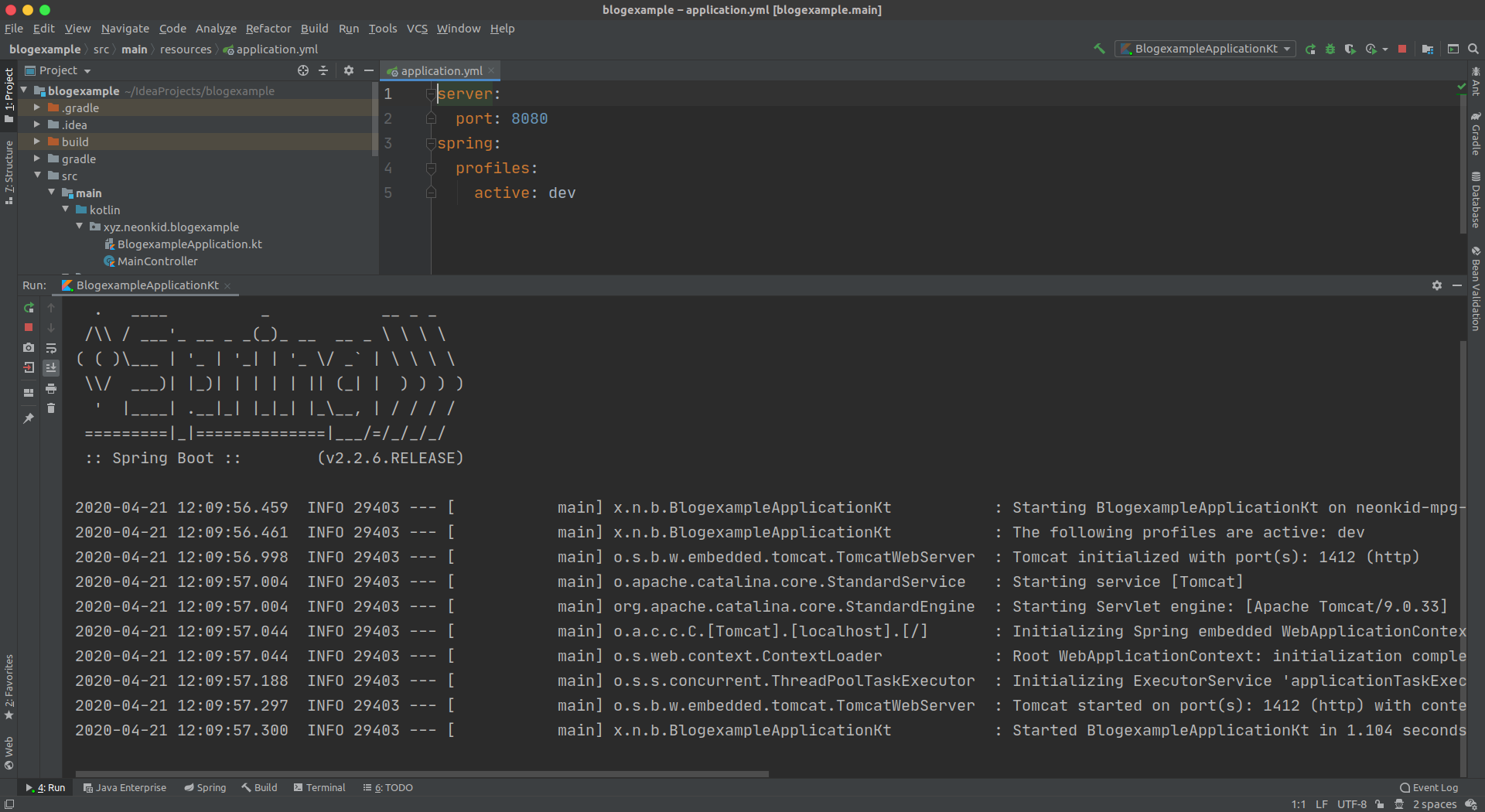Image resolution: width=1485 pixels, height=812 pixels.
Task: Collapse the main folder node
Action: [x=51, y=193]
